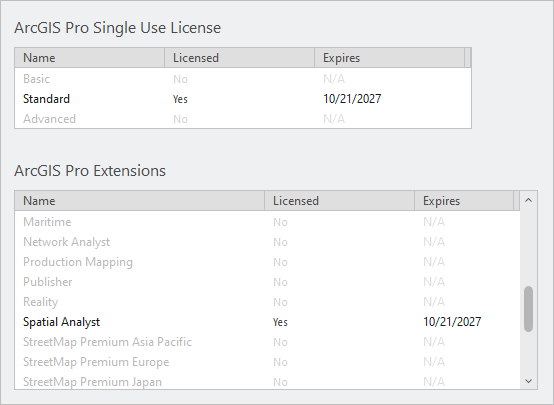Click the N/A expiry for Publisher

[x=434, y=282]
